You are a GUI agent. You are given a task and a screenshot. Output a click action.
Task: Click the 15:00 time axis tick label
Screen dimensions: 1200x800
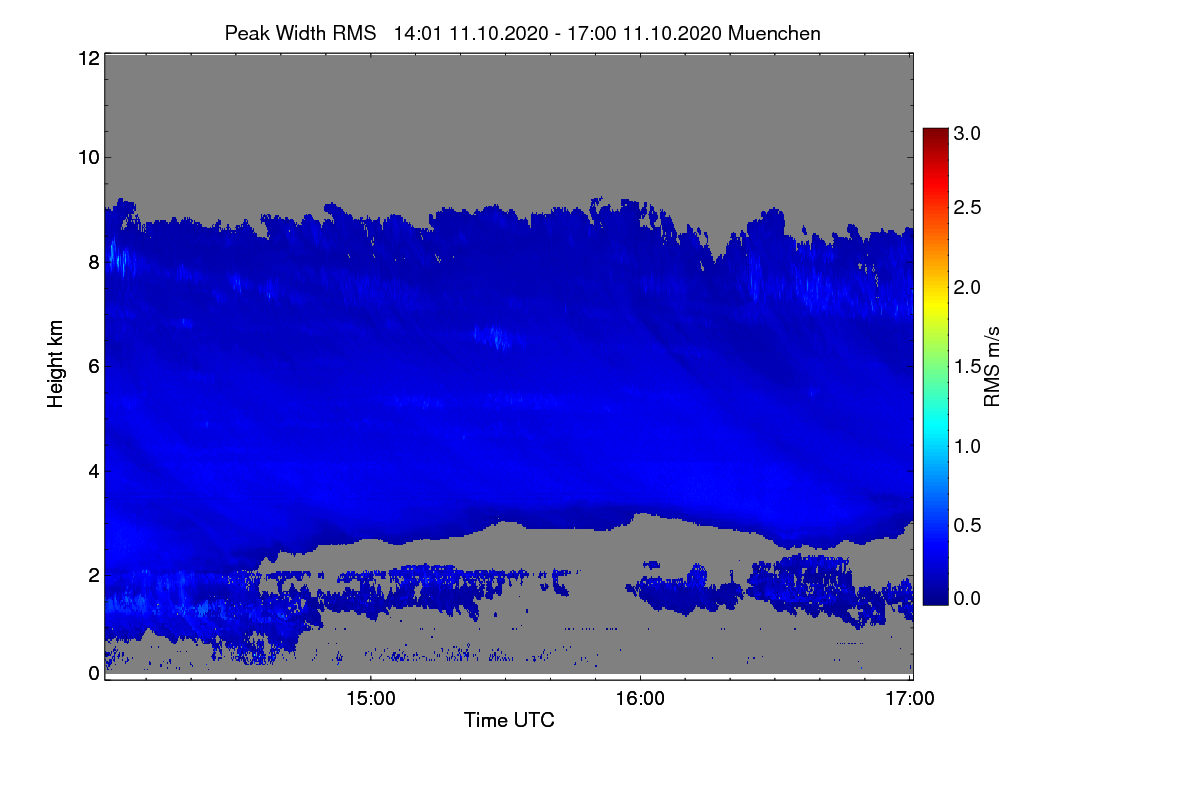click(x=370, y=699)
